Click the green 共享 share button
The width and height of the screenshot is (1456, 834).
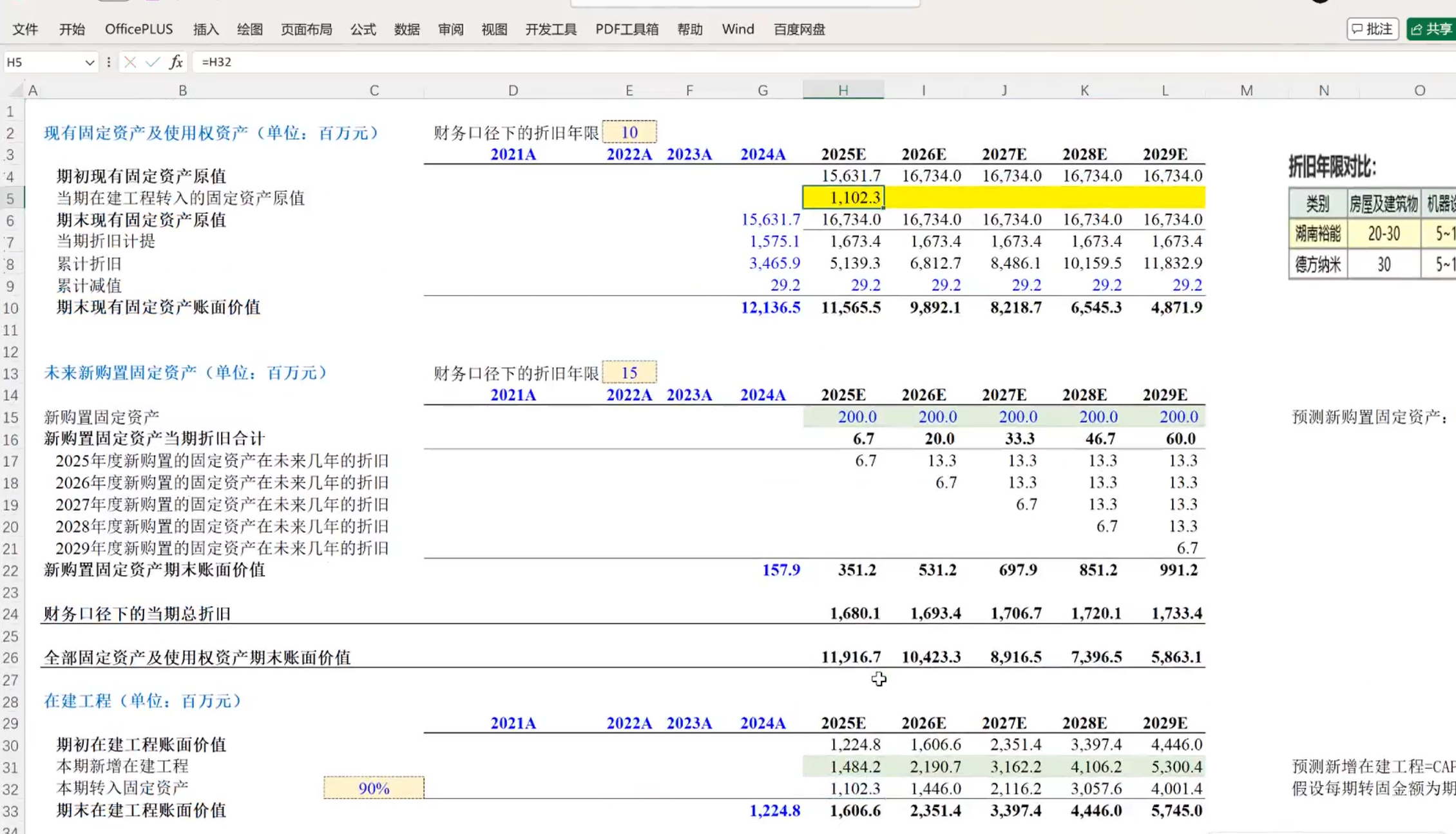click(x=1432, y=29)
